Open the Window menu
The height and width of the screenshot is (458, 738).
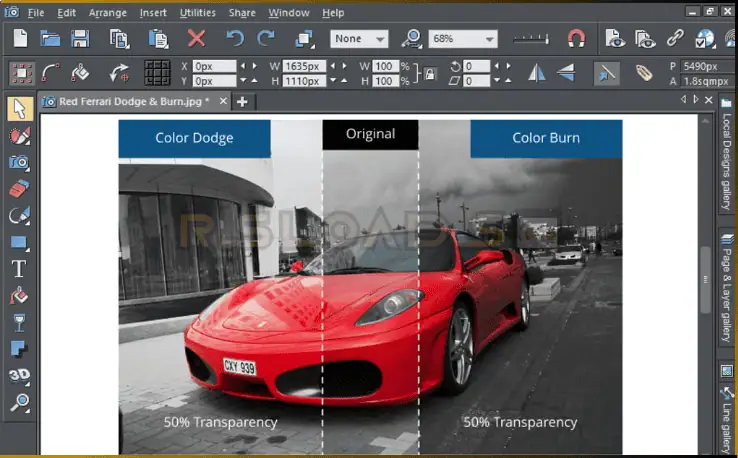pyautogui.click(x=289, y=13)
